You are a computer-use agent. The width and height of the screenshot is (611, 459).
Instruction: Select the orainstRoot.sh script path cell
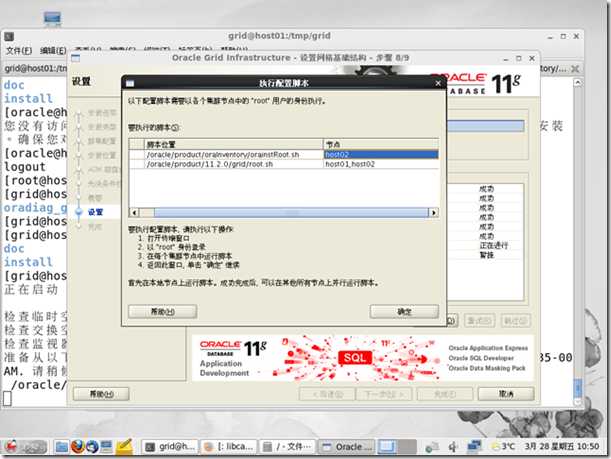point(233,155)
